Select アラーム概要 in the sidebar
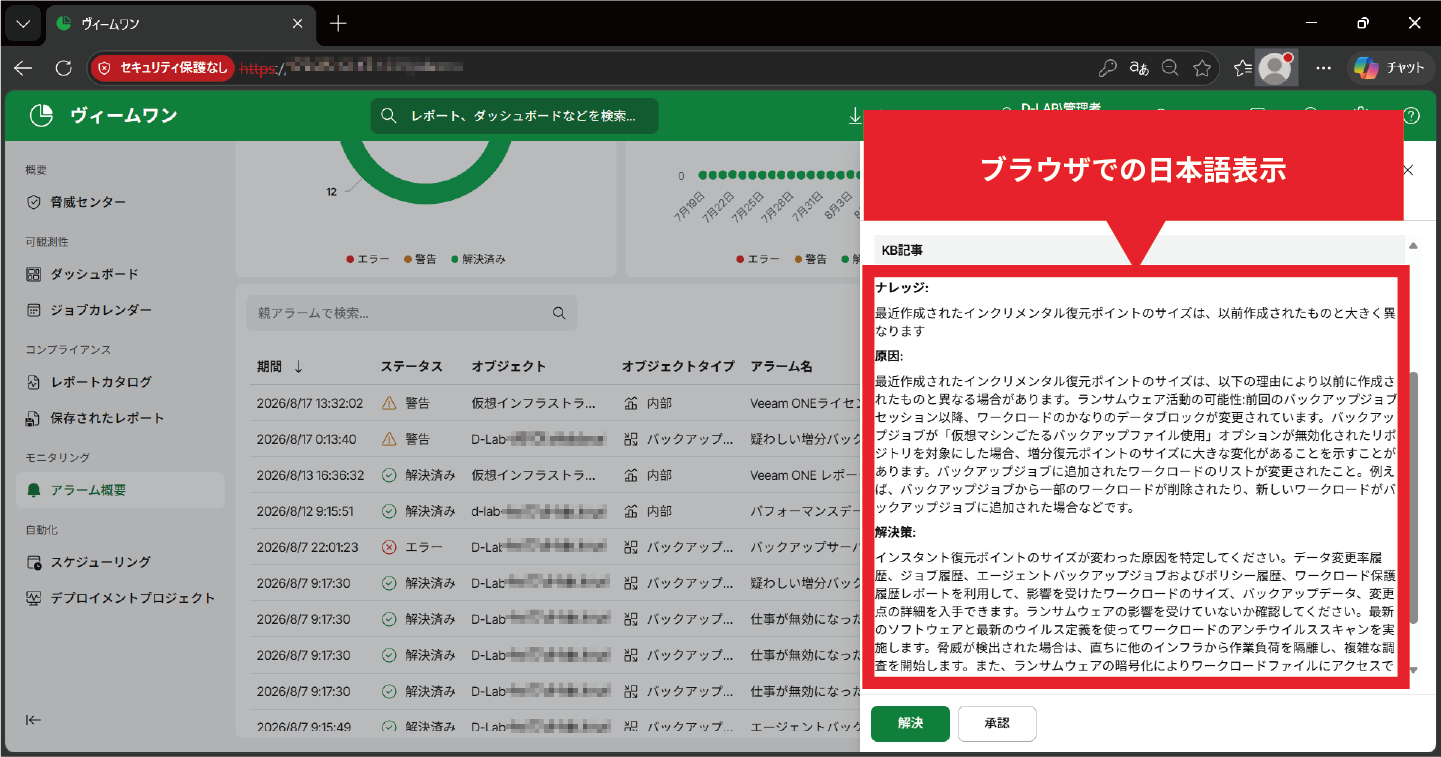The height and width of the screenshot is (757, 1441). 120,490
